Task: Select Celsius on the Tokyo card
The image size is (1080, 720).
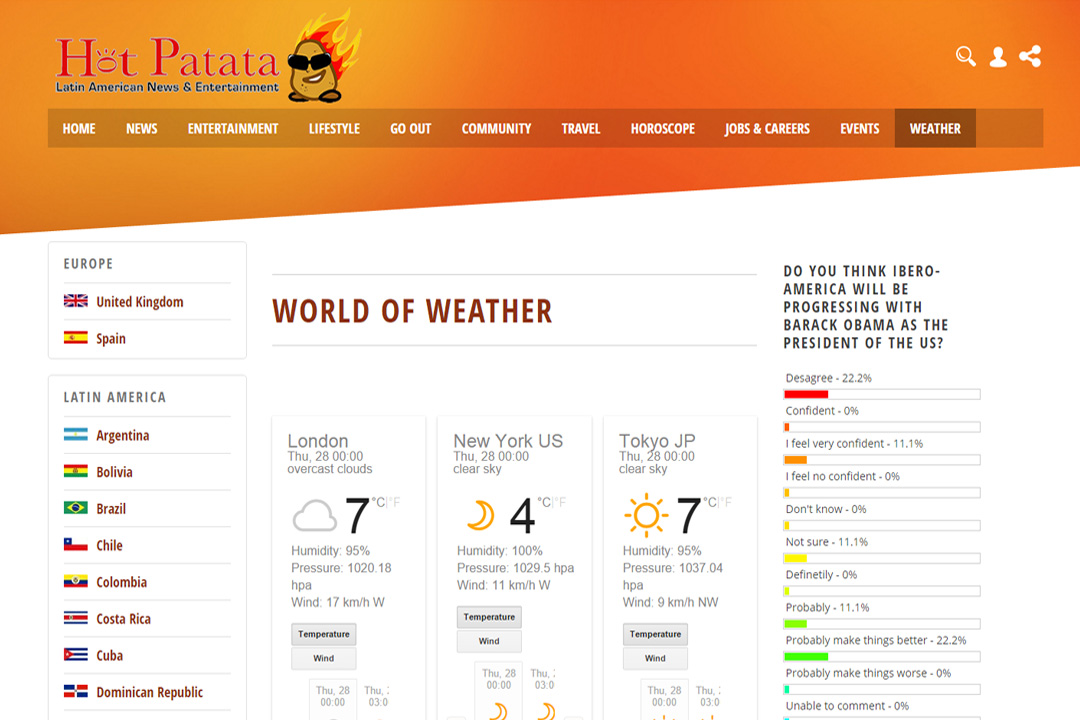Action: (711, 502)
